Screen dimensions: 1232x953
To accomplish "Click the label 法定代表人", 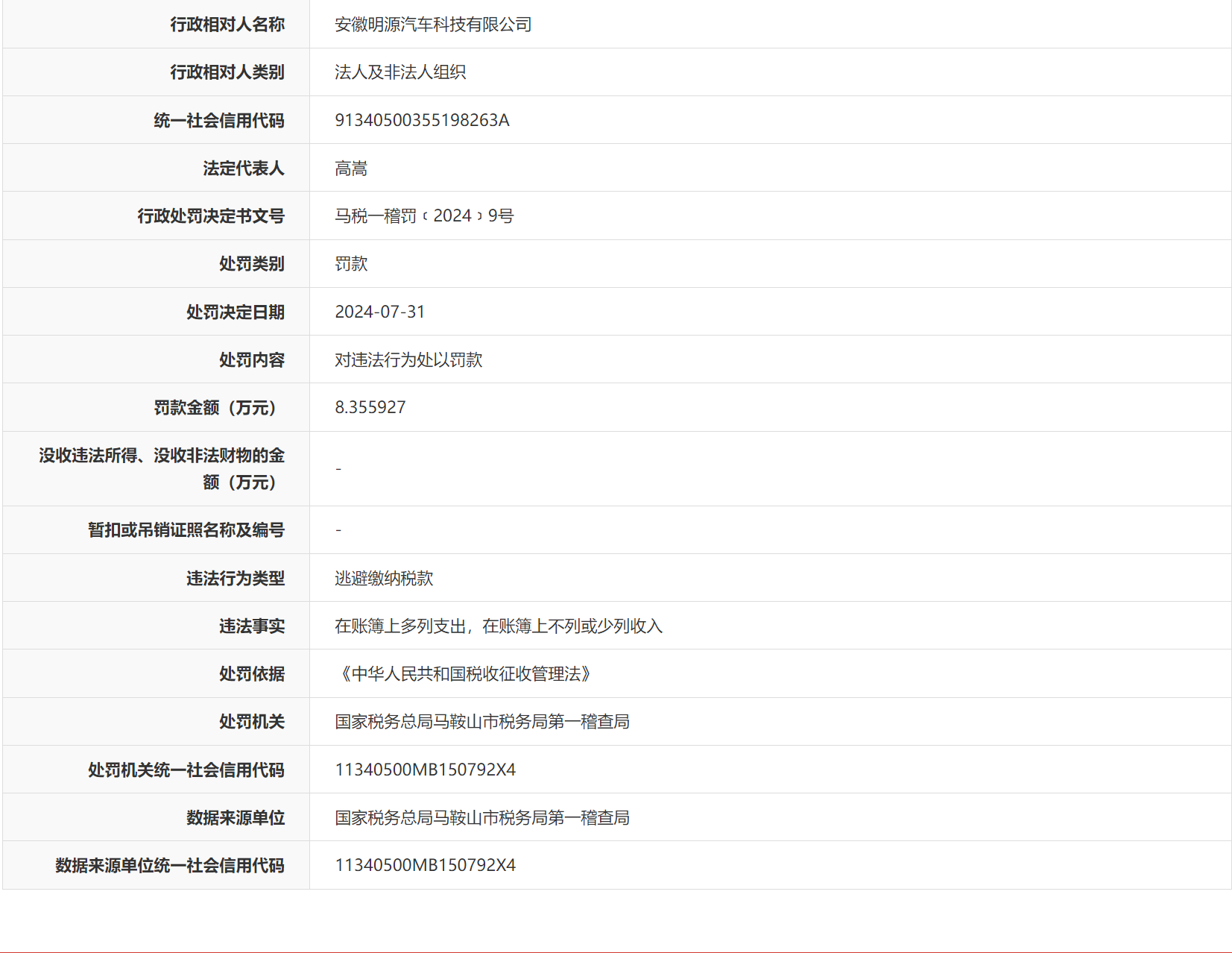I will coord(244,169).
